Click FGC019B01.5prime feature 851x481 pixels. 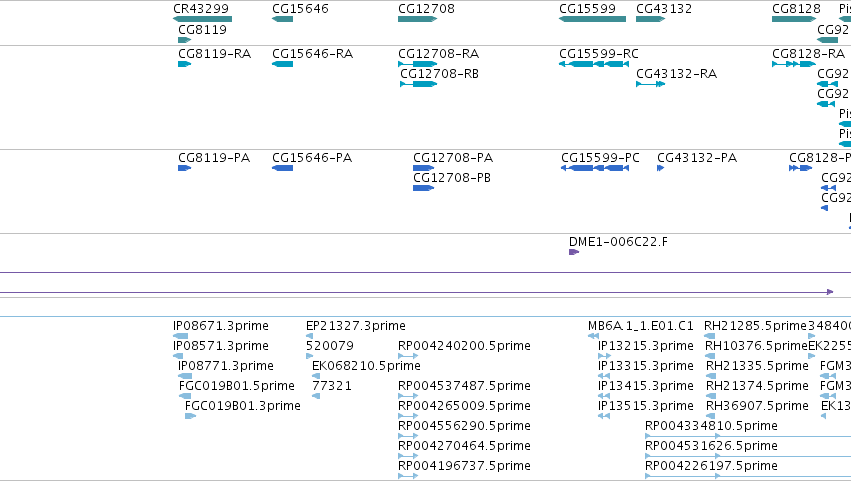185,396
